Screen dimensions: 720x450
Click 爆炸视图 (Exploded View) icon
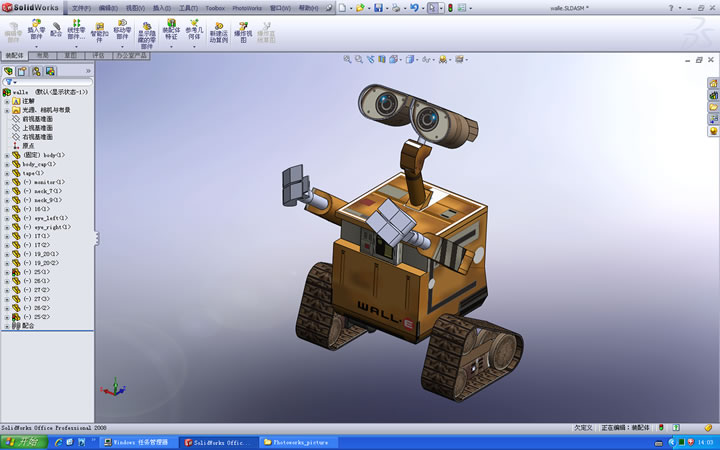point(243,26)
